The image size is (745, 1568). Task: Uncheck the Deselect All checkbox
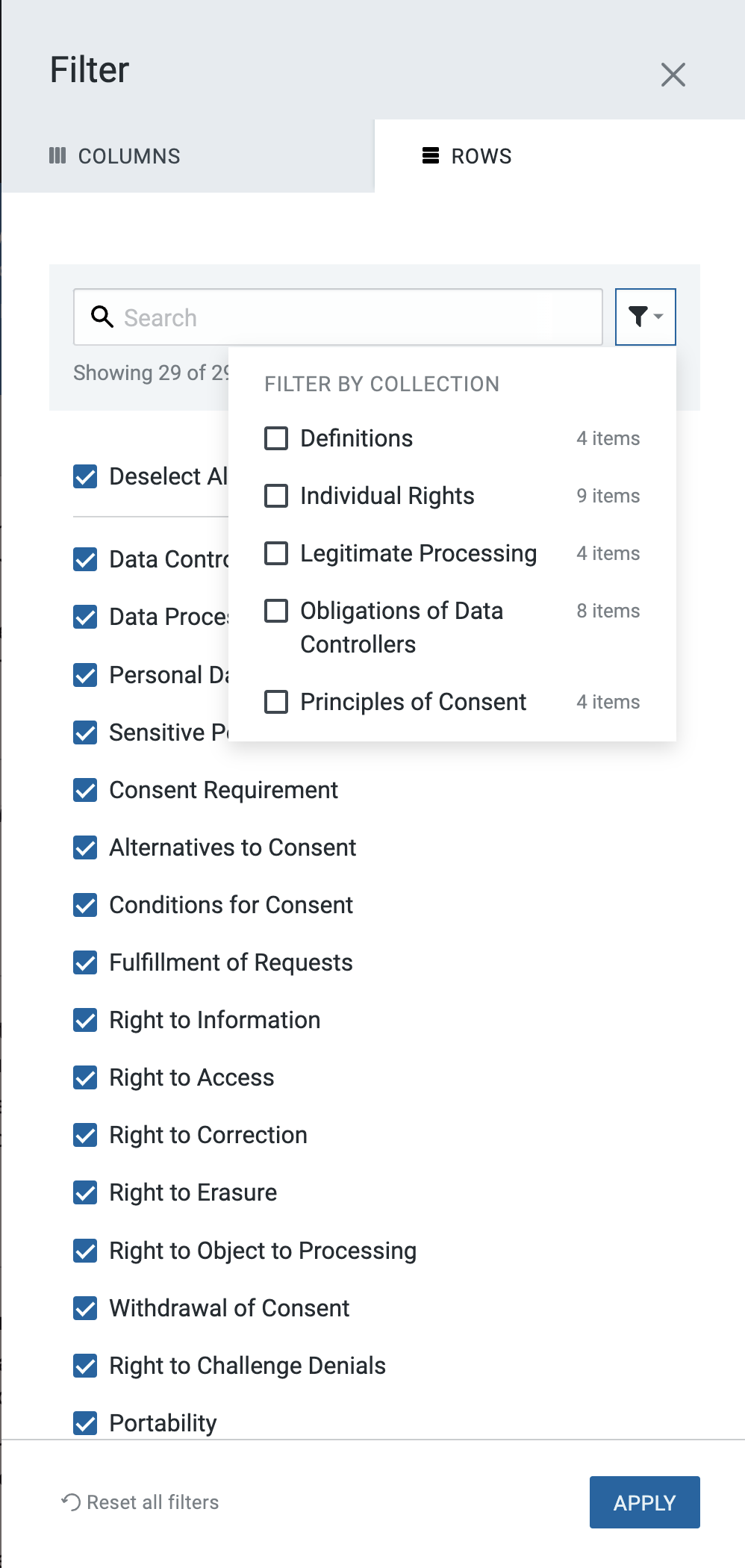click(x=85, y=476)
